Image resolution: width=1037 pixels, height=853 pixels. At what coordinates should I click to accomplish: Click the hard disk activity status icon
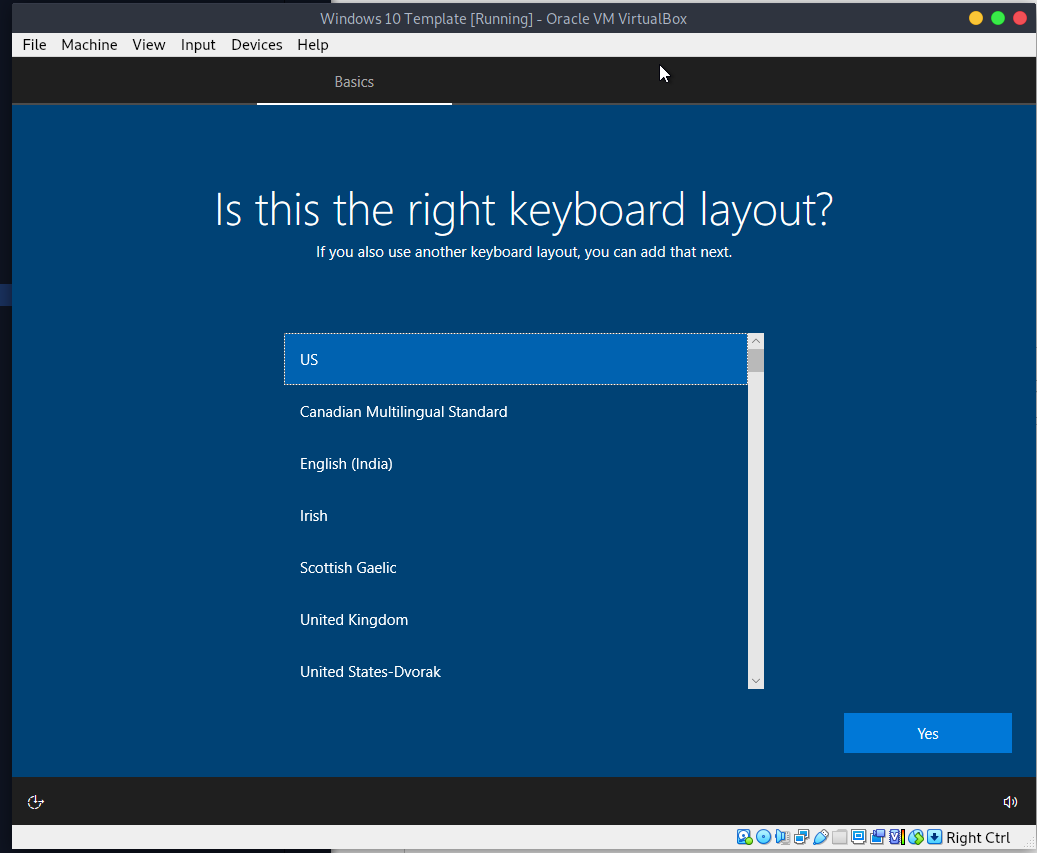[744, 837]
